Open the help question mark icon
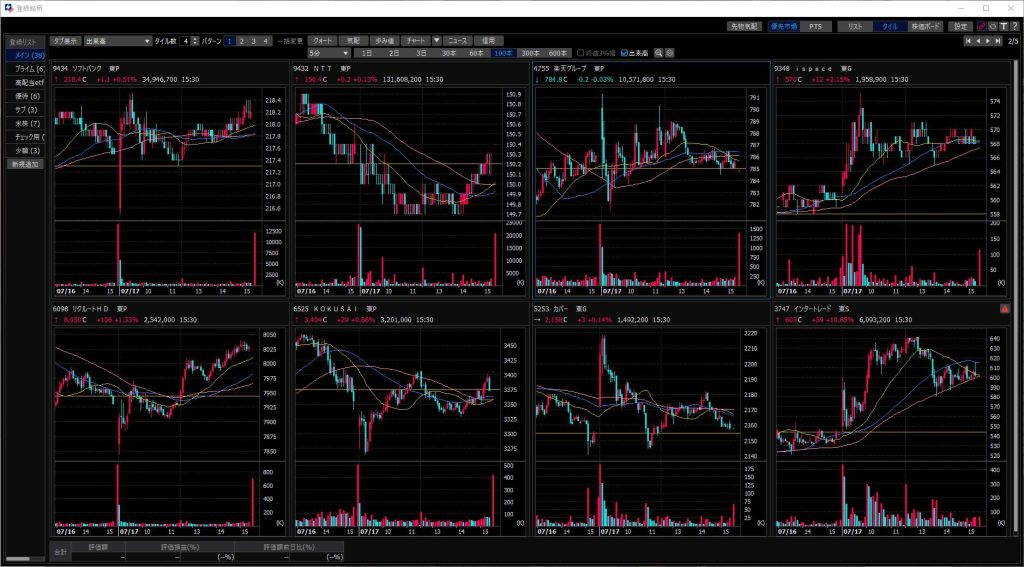This screenshot has height=567, width=1024. click(1014, 26)
